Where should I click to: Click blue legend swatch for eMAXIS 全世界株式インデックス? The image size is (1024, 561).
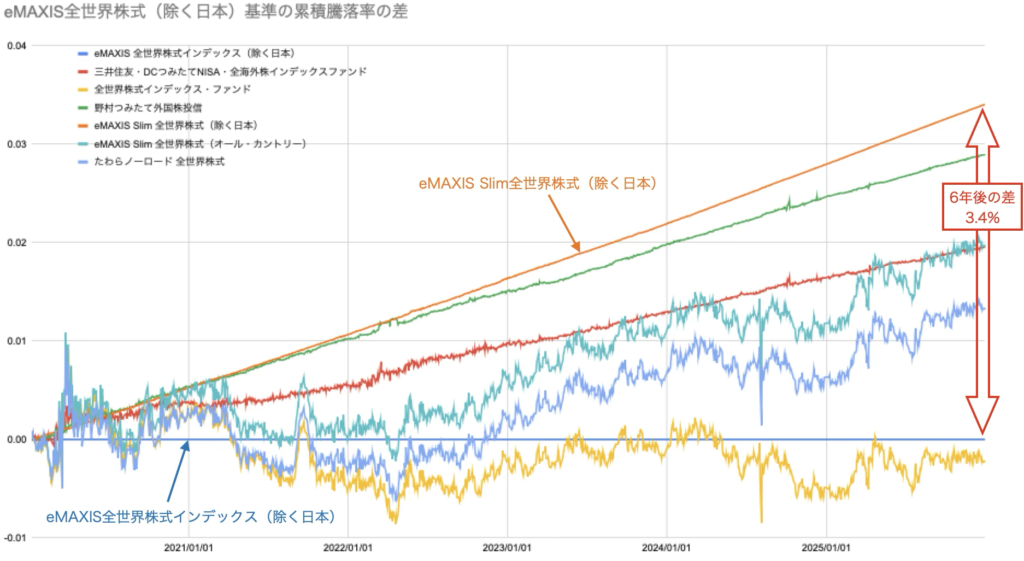point(81,53)
